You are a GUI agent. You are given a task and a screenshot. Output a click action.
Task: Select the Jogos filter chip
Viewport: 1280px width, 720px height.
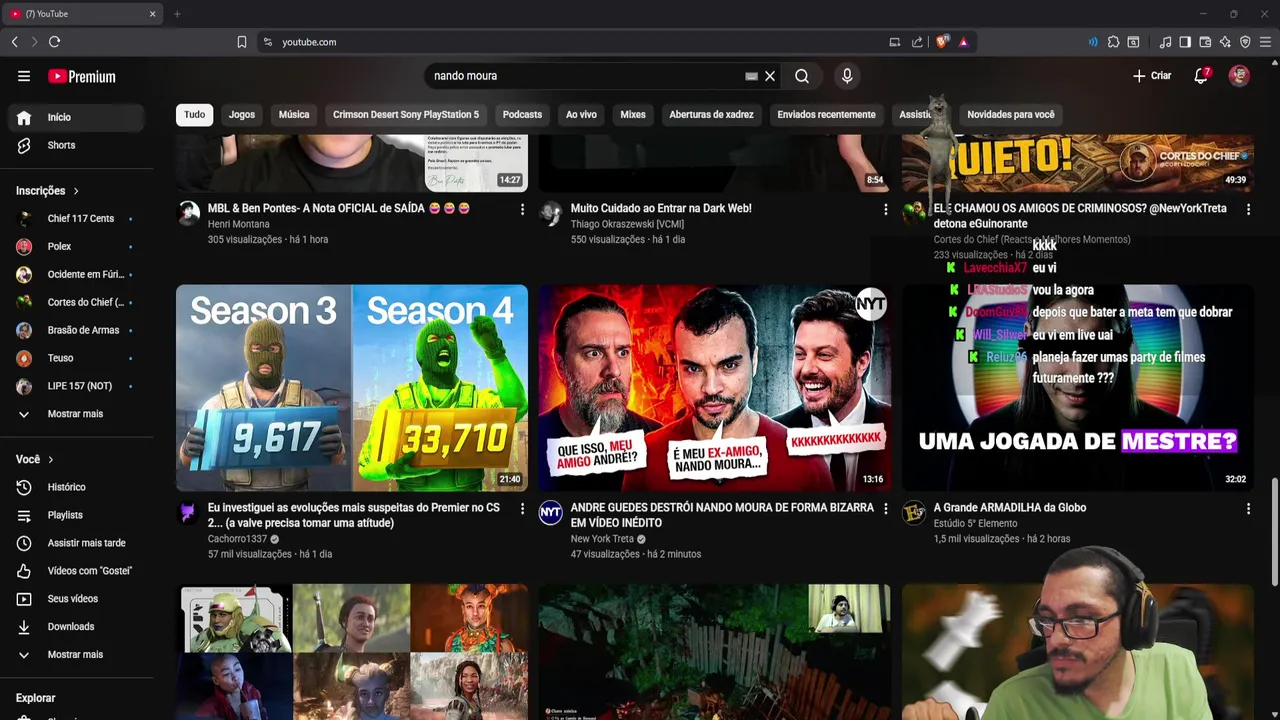[x=242, y=114]
